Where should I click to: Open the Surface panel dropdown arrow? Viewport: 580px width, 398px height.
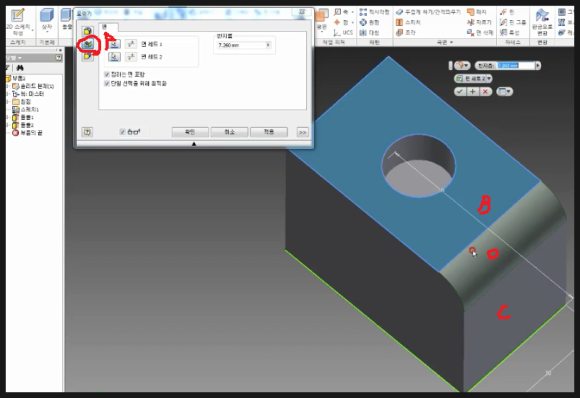click(x=451, y=43)
